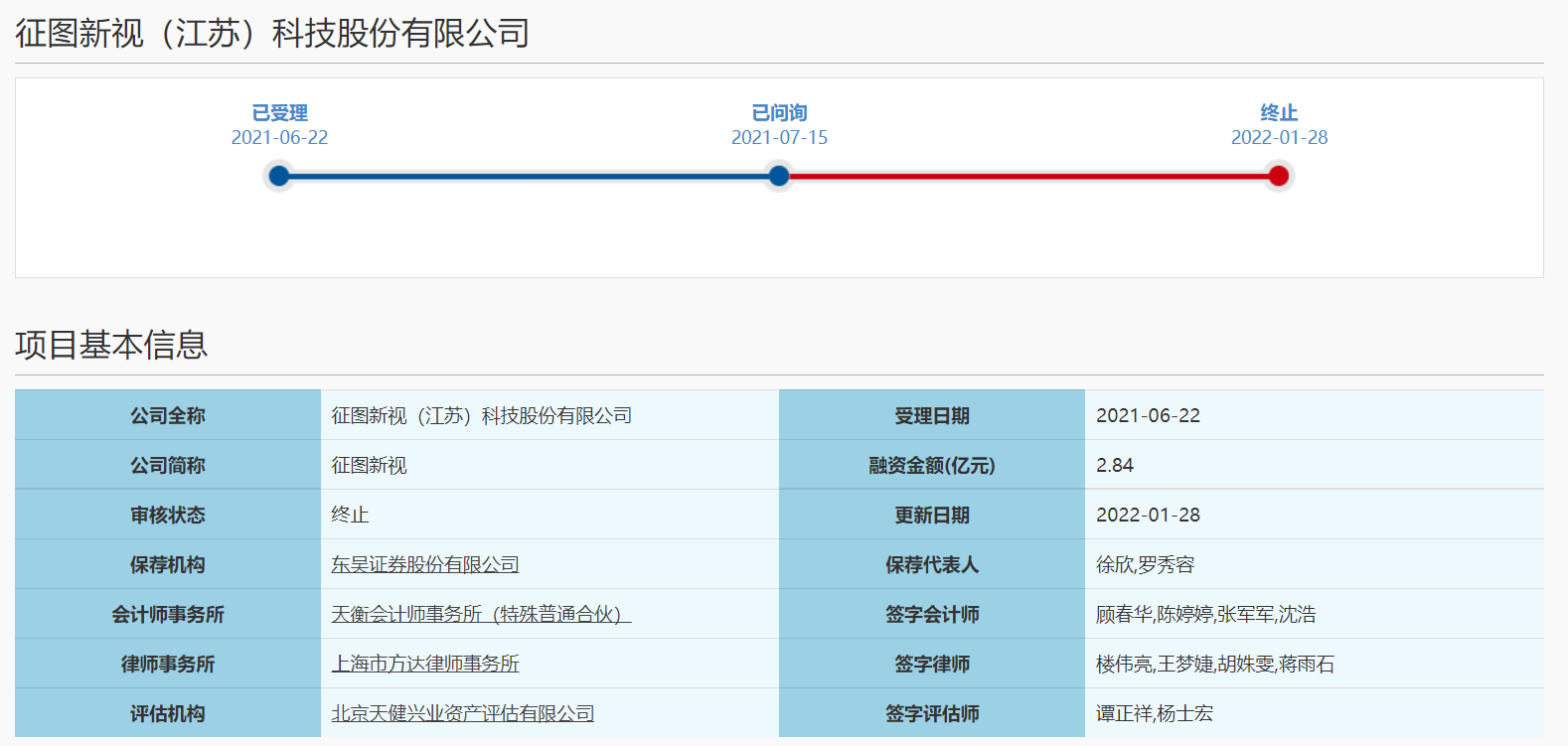Click the page title 征图新视（江苏）科技股份有限公司

coord(272,33)
